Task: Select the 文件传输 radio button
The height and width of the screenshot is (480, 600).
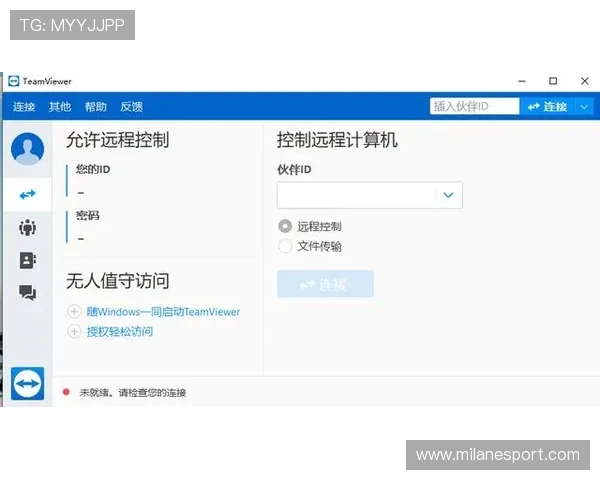Action: click(x=285, y=246)
